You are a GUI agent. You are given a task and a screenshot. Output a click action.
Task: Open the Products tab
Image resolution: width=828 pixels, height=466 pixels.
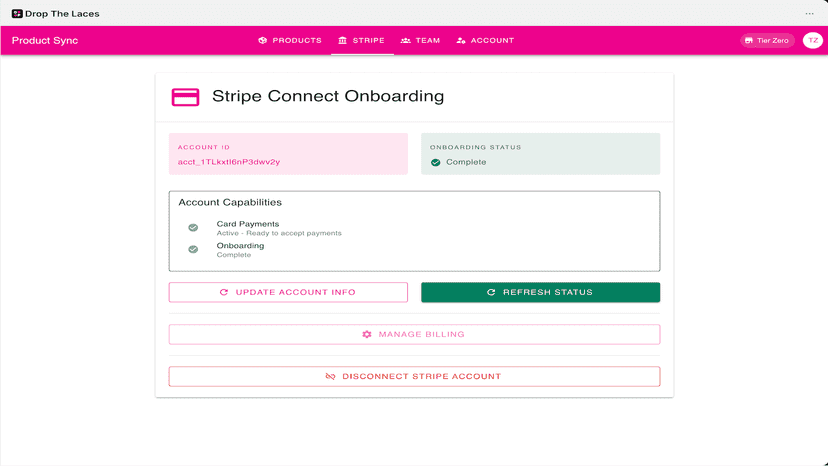(290, 40)
